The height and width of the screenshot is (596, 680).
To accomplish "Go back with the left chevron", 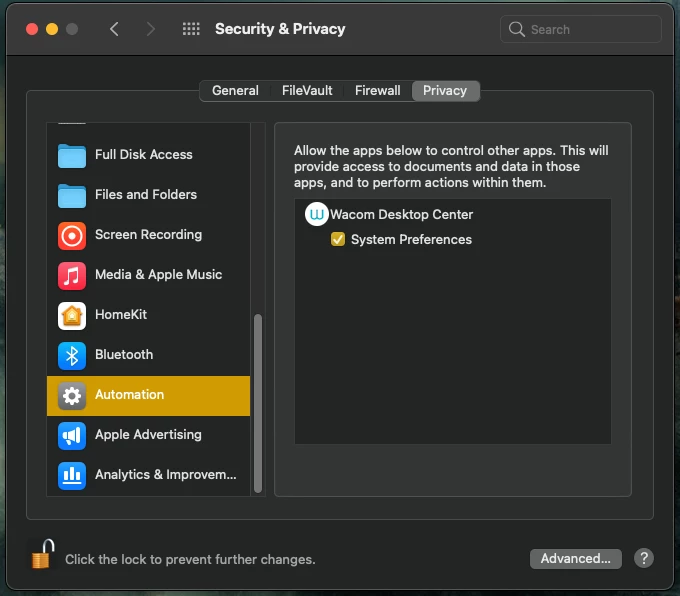I will pos(114,29).
